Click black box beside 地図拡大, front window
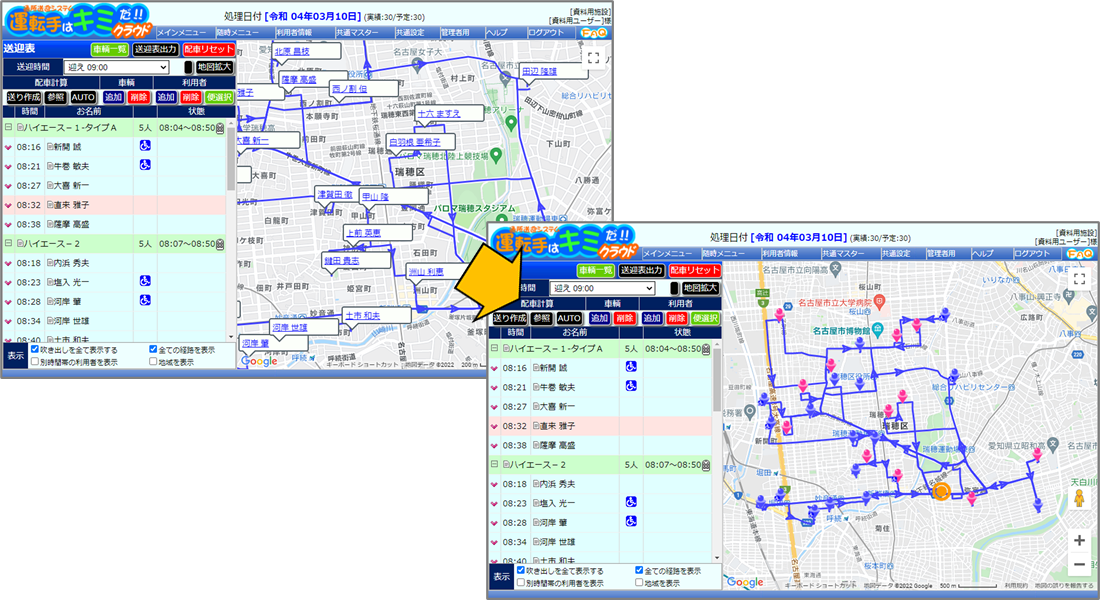Screen dimensions: 1100x600 674,288
